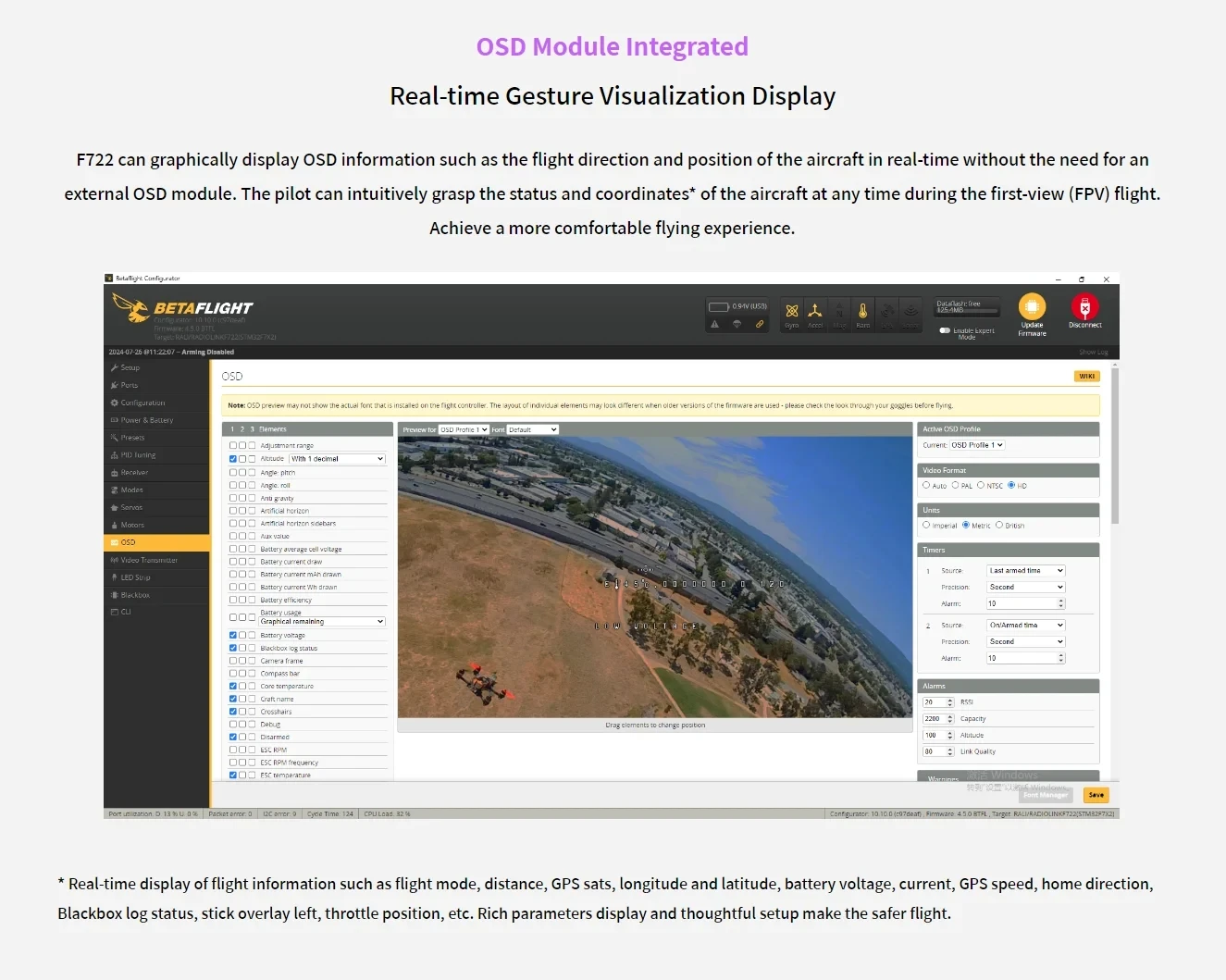
Task: Click the arming warning triangle icon
Action: [x=714, y=325]
